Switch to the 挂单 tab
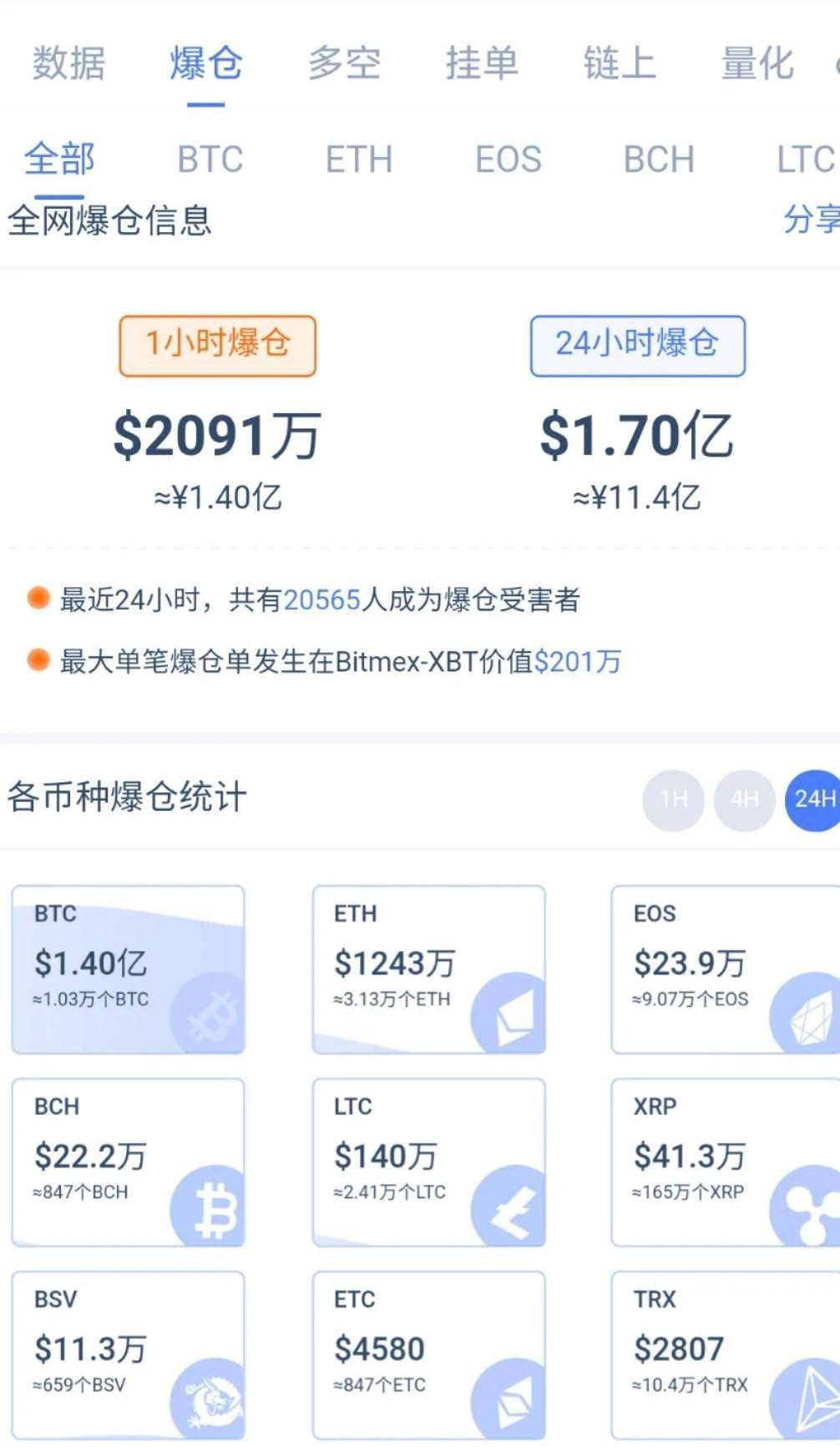Viewport: 840px width, 1447px height. (481, 64)
